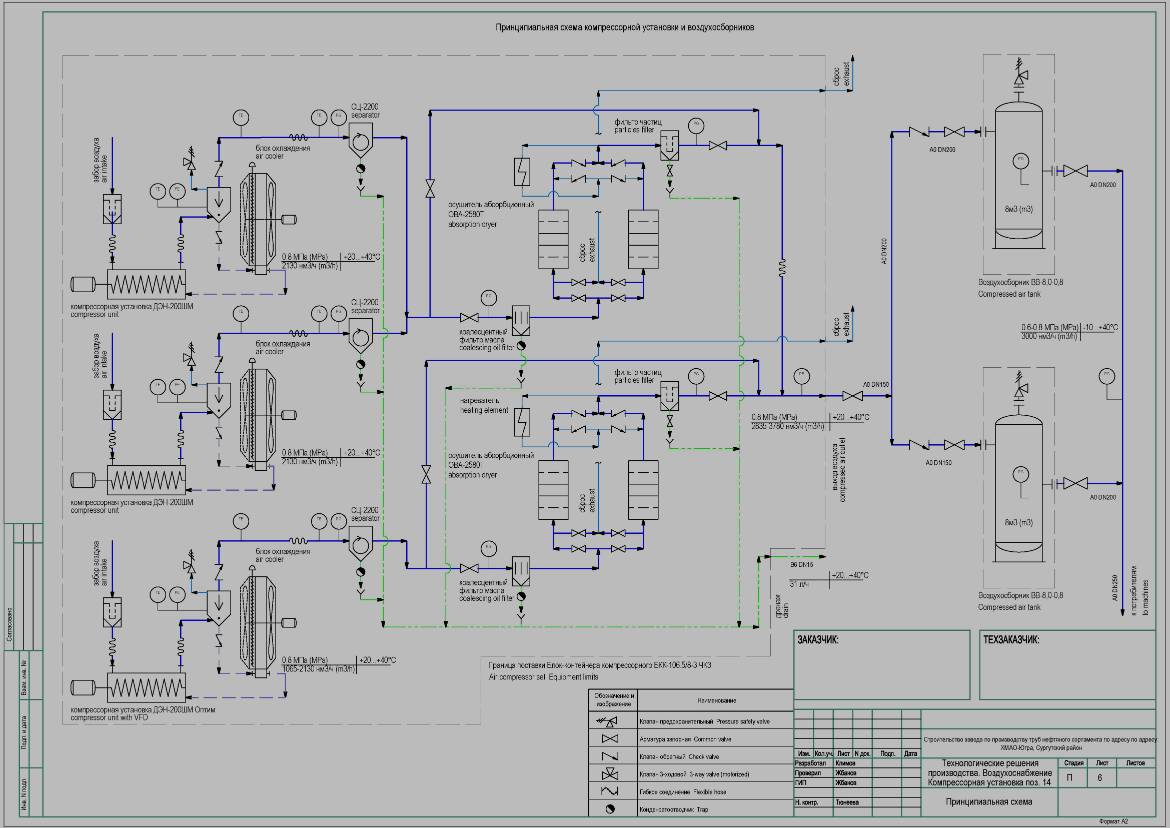
Task: Select the 3-way motorized valve legend symbol
Action: click(x=611, y=774)
